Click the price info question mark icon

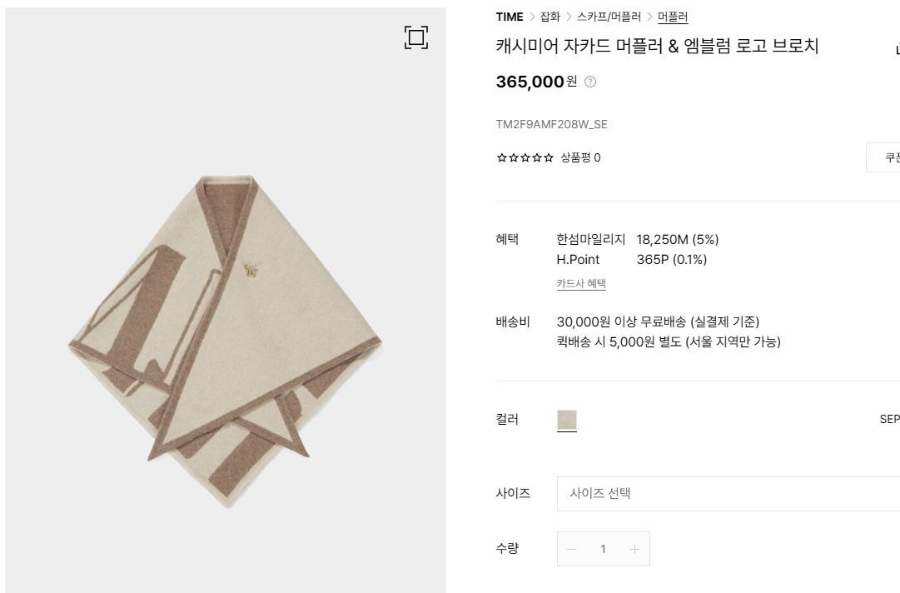pos(590,82)
